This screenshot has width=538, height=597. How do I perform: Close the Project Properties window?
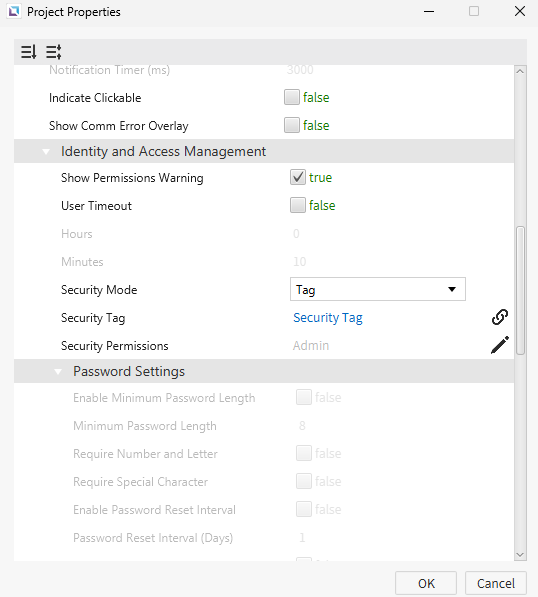click(520, 11)
